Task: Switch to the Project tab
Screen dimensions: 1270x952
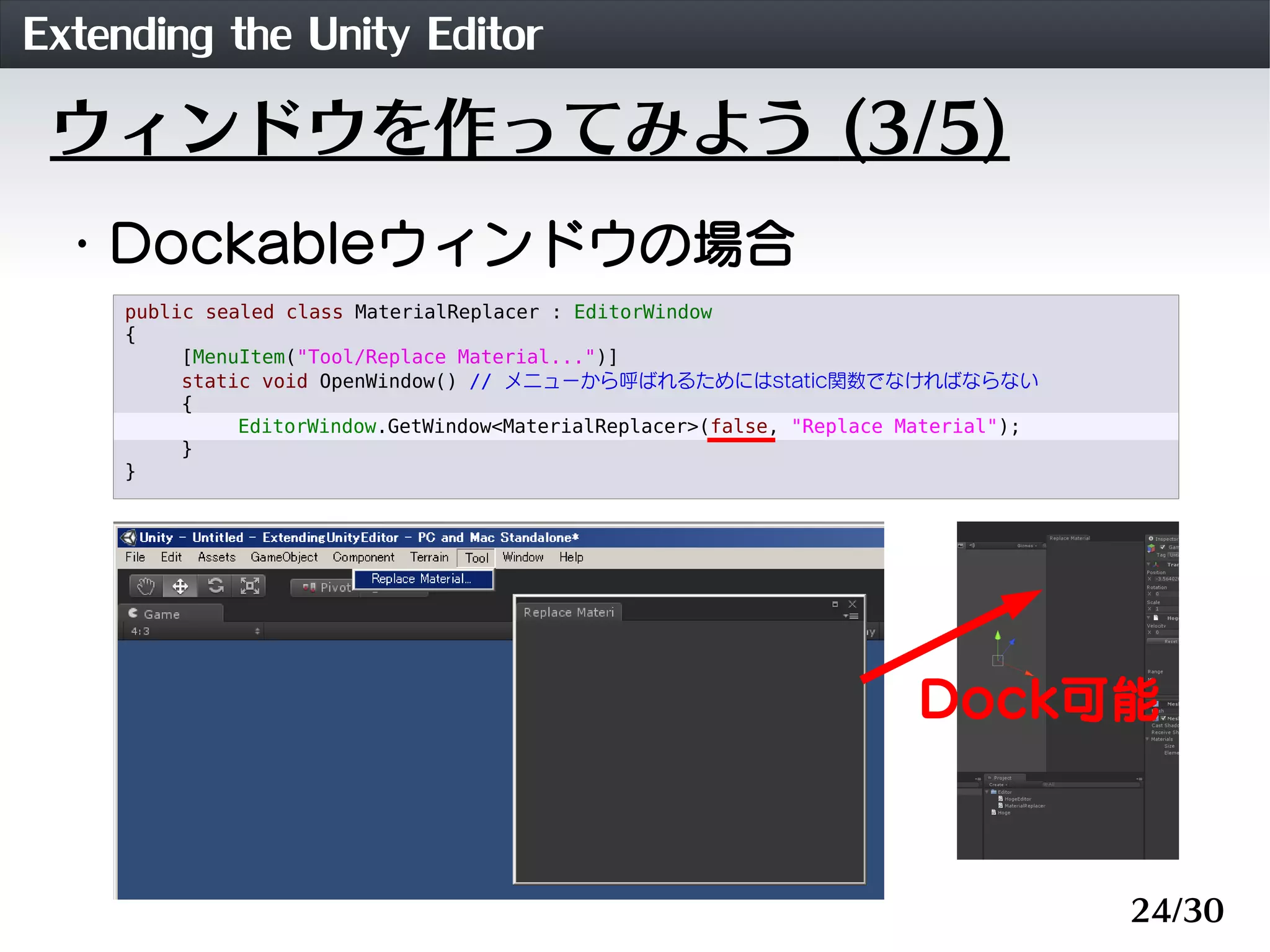Action: click(1005, 778)
